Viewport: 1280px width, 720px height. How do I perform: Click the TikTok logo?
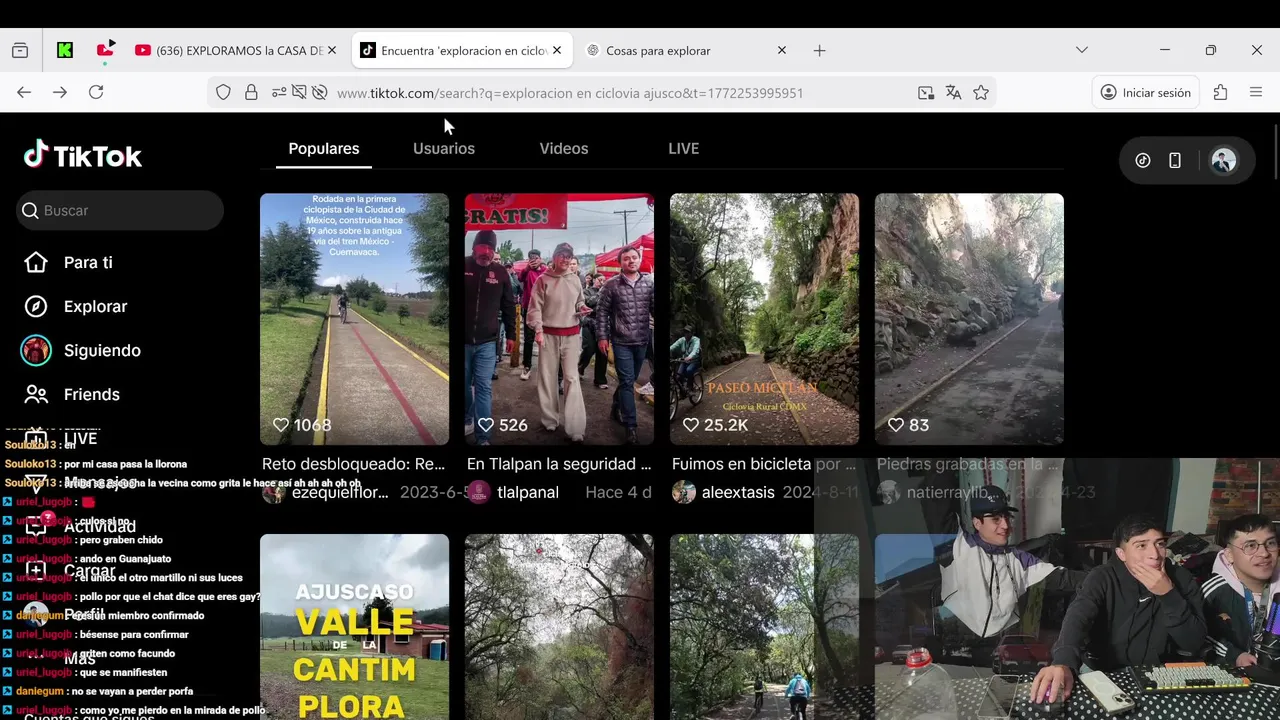83,155
